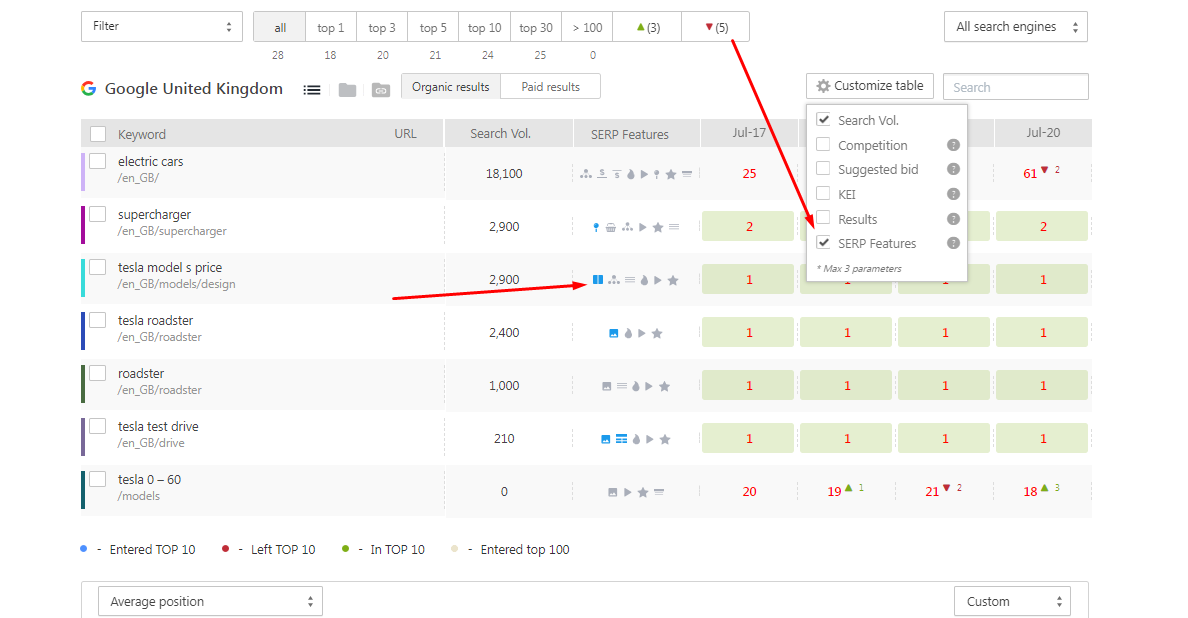The height and width of the screenshot is (618, 1188).
Task: Click the keyword Search input field
Action: click(1016, 87)
